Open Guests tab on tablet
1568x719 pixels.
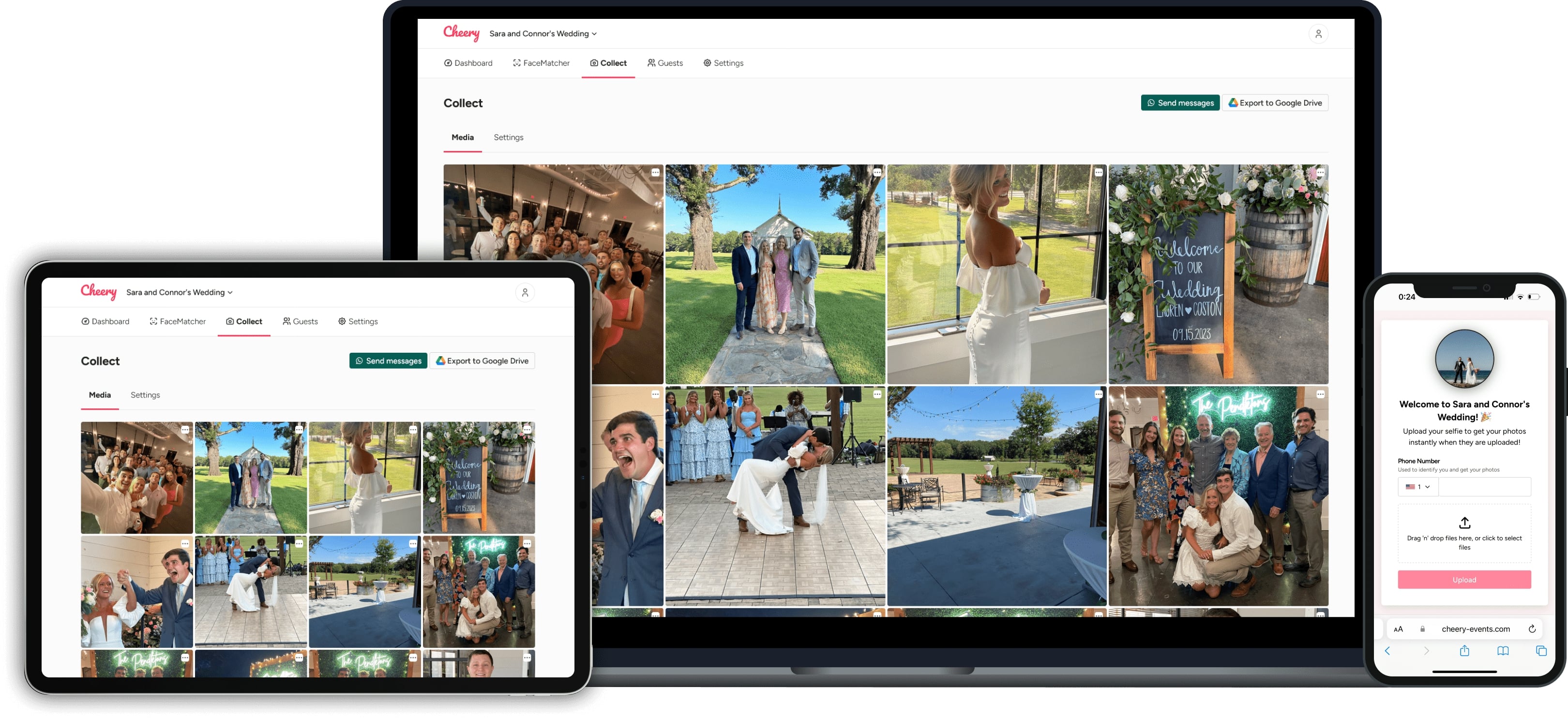point(300,321)
